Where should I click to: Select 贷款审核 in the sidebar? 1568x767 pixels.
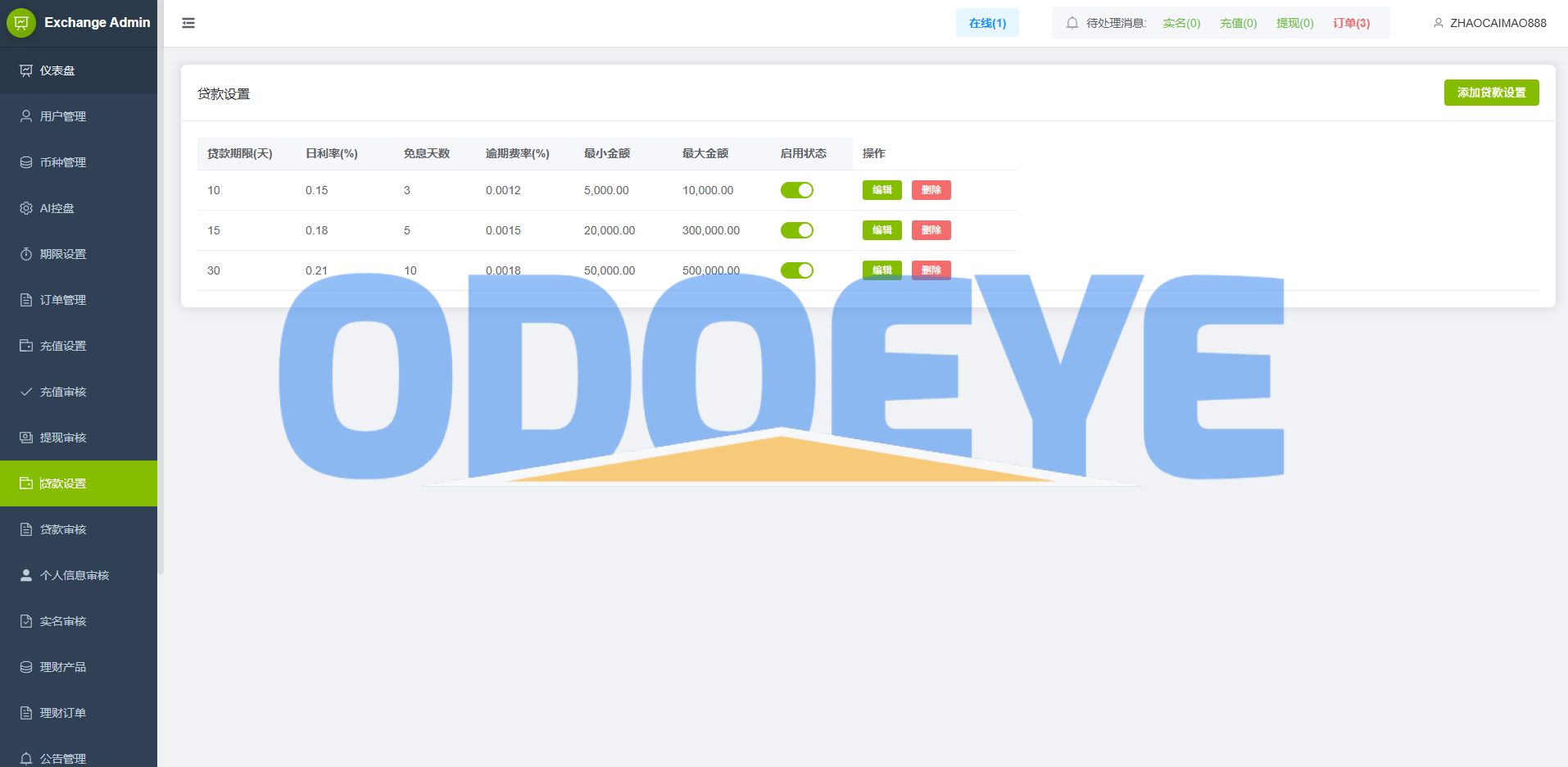pyautogui.click(x=63, y=529)
